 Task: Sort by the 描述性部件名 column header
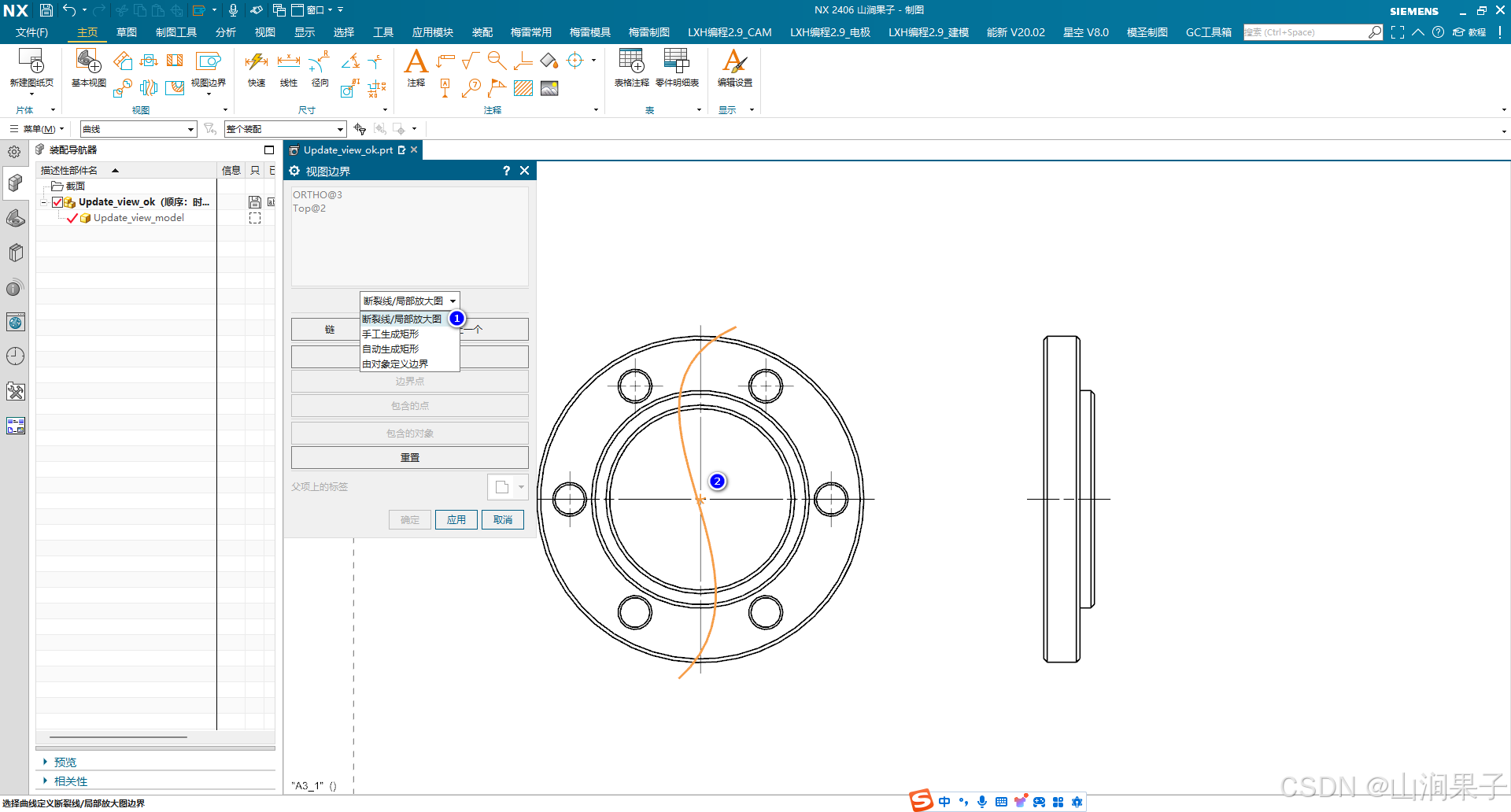[x=126, y=170]
